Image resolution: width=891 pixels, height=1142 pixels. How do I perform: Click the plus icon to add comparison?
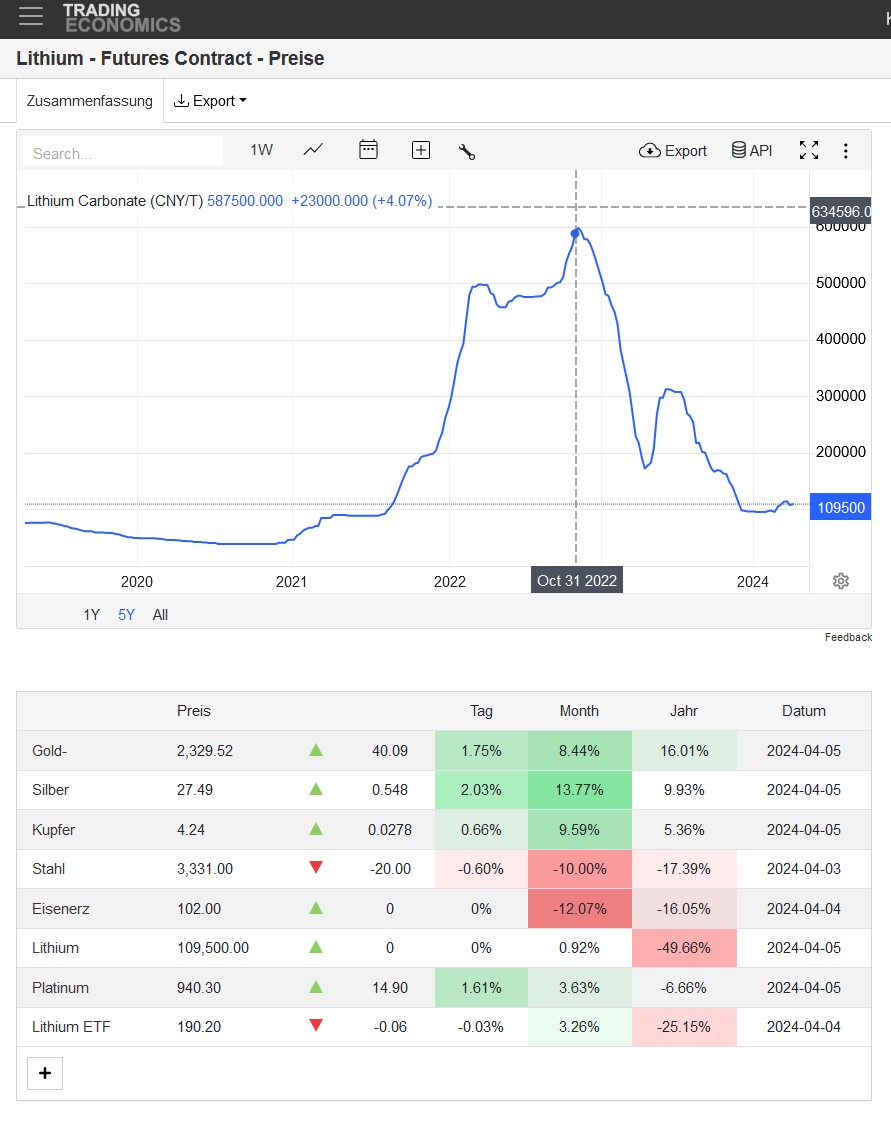click(421, 150)
